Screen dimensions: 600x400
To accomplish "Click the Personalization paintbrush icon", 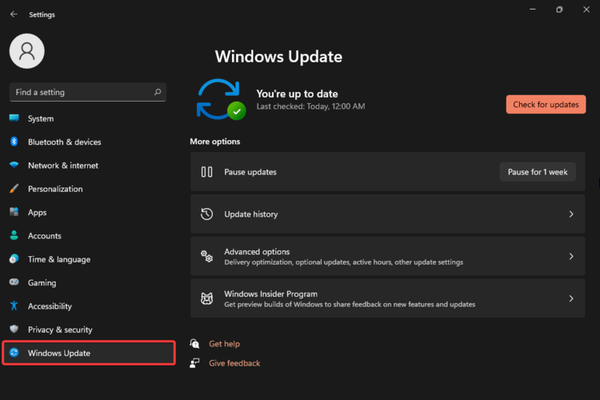I will [x=14, y=189].
